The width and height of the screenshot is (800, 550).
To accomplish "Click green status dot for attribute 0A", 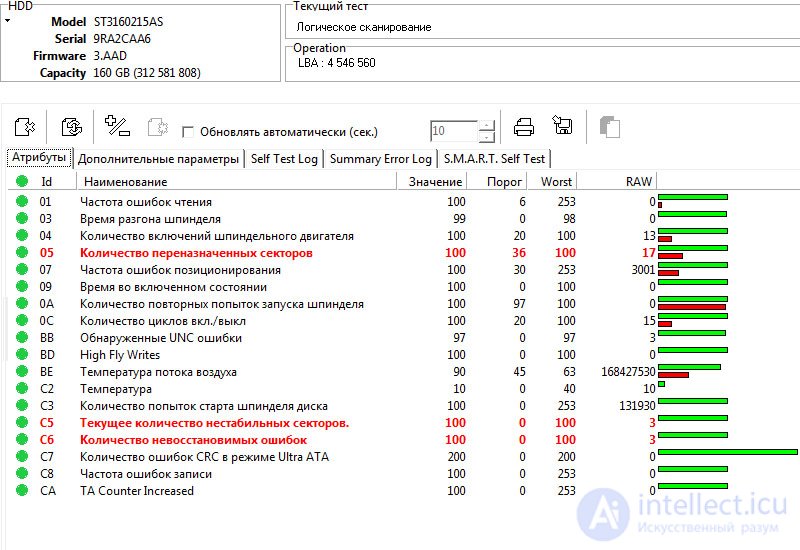I will [x=21, y=303].
